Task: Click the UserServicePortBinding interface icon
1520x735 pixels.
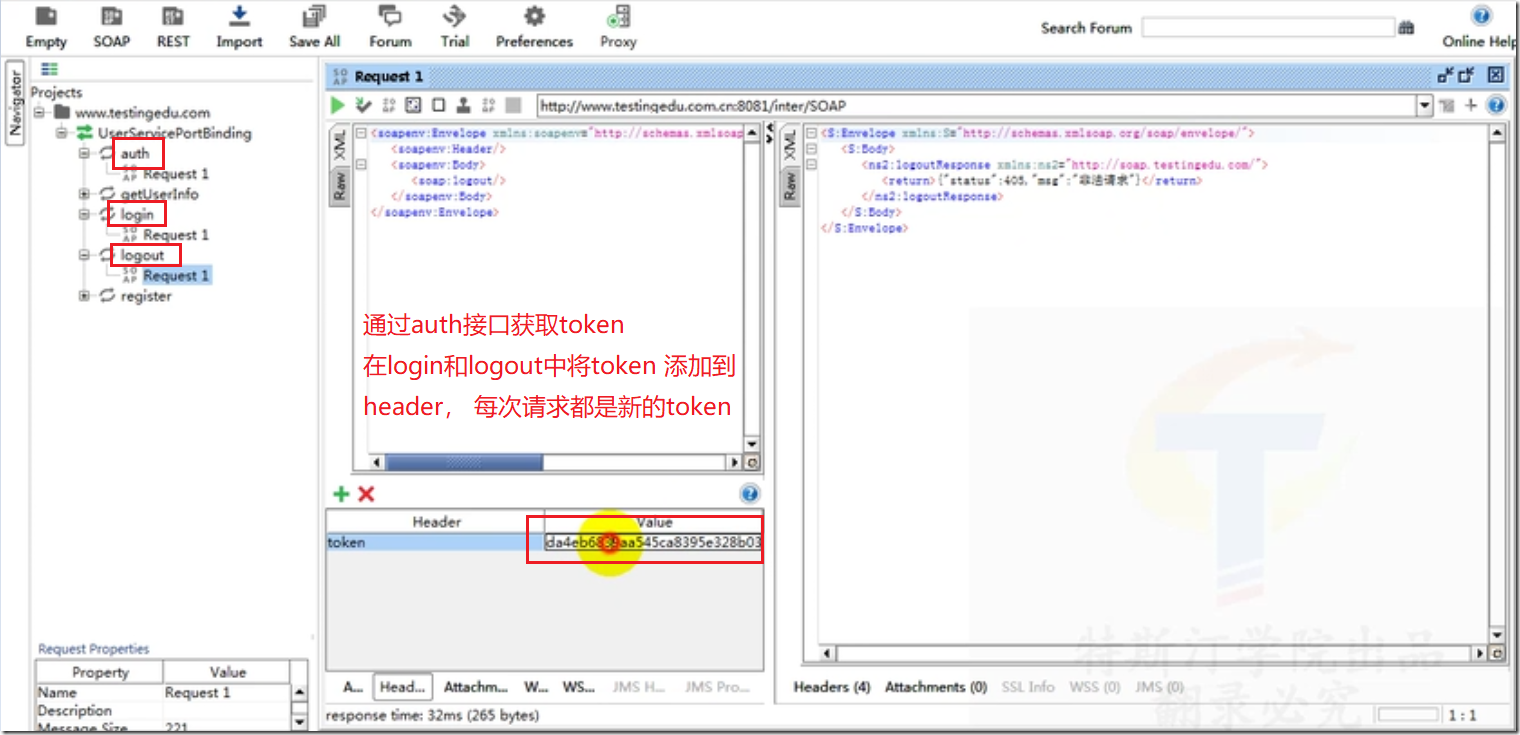Action: (x=85, y=133)
